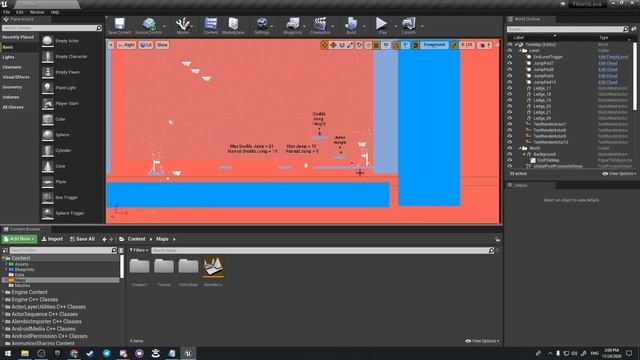Open the Source Control dropdown arrow
Viewport: 640px width, 360px height.
(164, 26)
